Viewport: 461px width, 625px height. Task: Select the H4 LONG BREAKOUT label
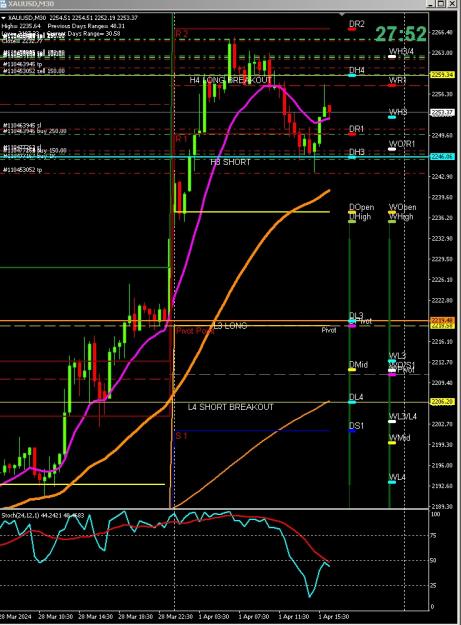[x=230, y=80]
